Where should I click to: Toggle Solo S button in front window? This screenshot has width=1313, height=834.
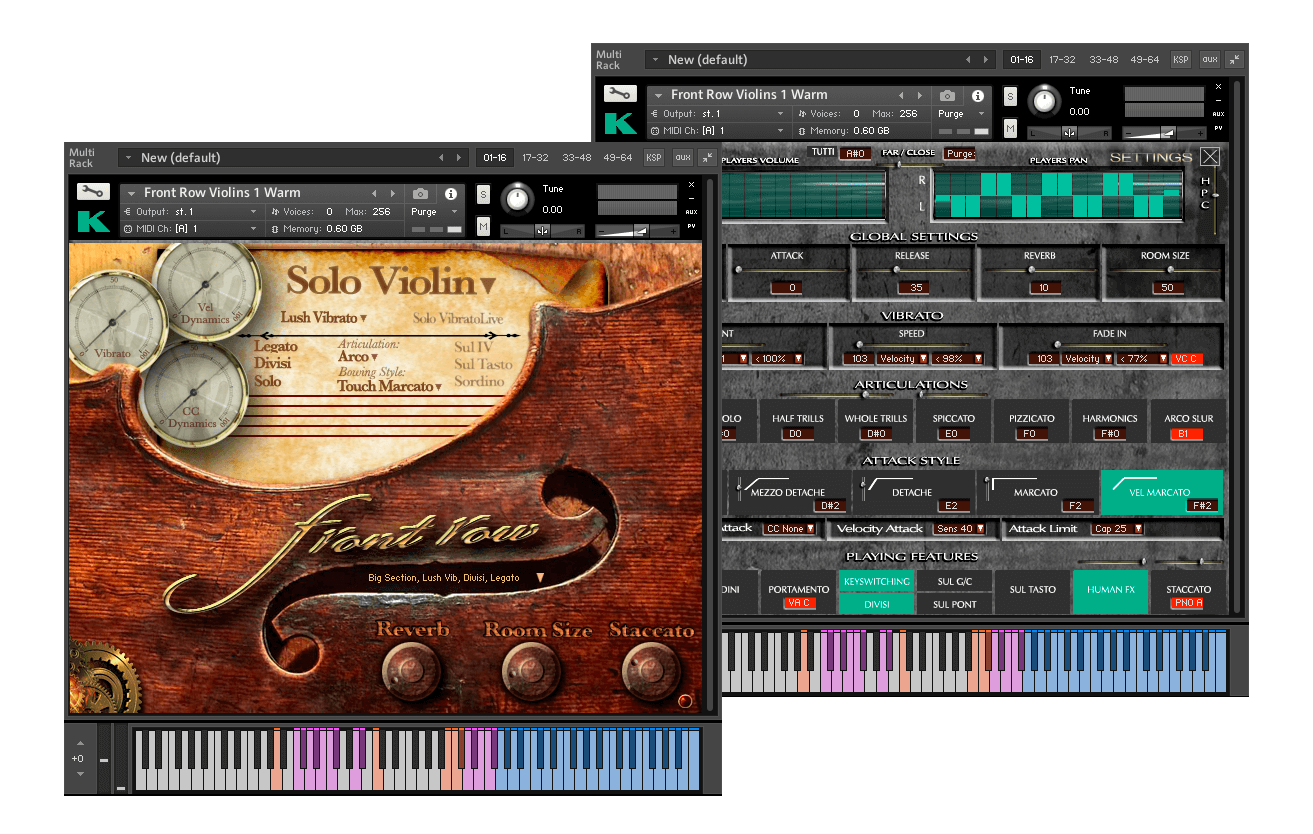[484, 194]
